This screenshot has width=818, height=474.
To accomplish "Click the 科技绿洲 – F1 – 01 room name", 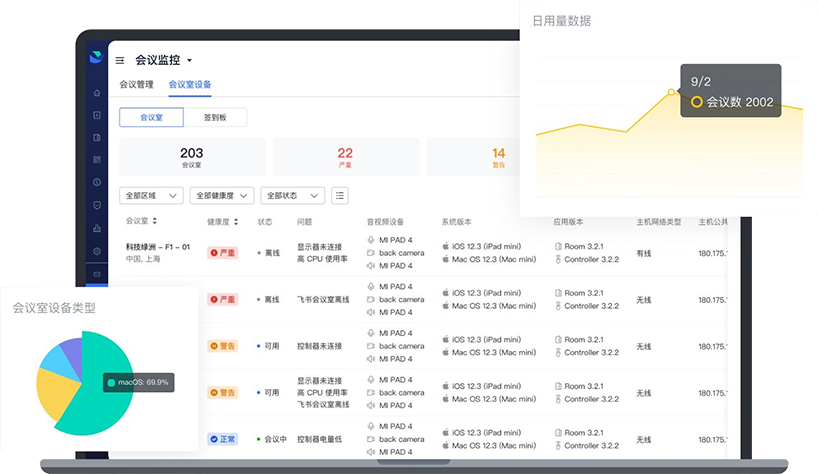I will click(x=157, y=246).
